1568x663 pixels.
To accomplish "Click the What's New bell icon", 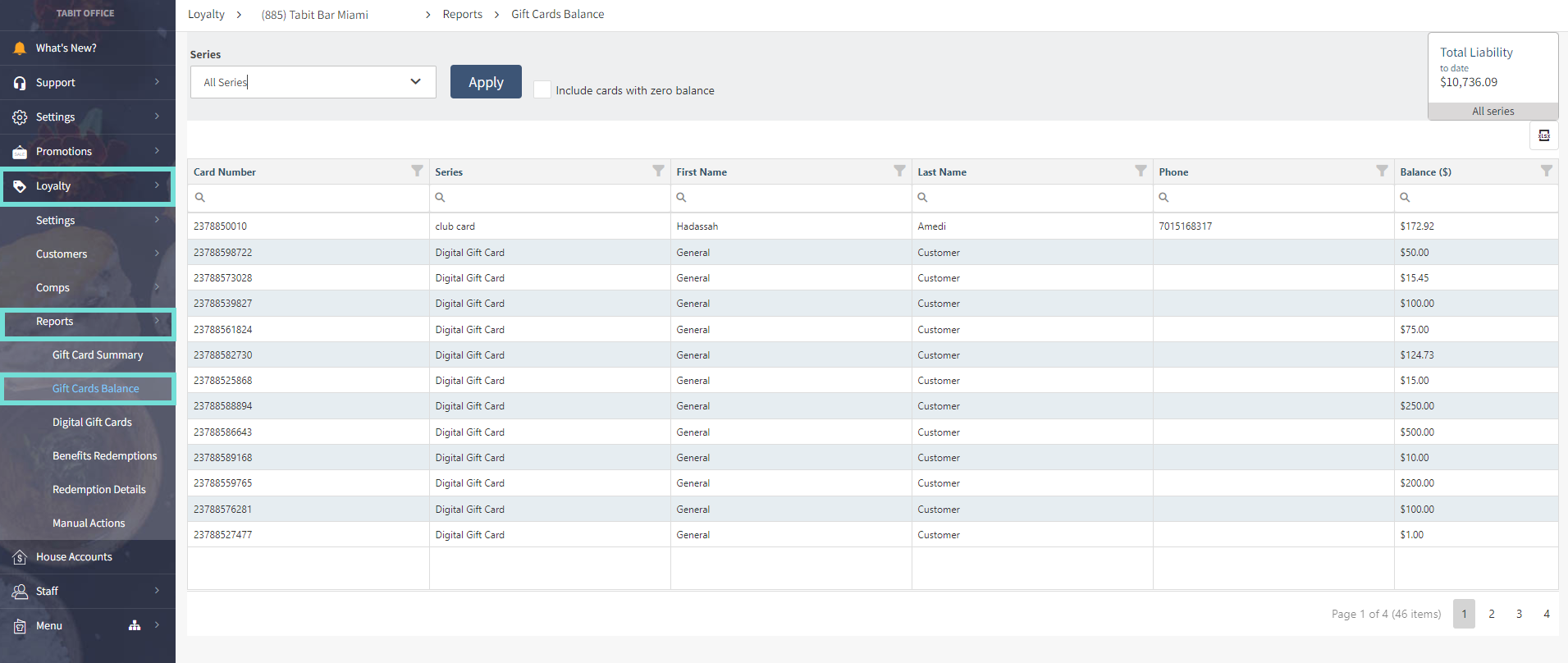I will 20,48.
